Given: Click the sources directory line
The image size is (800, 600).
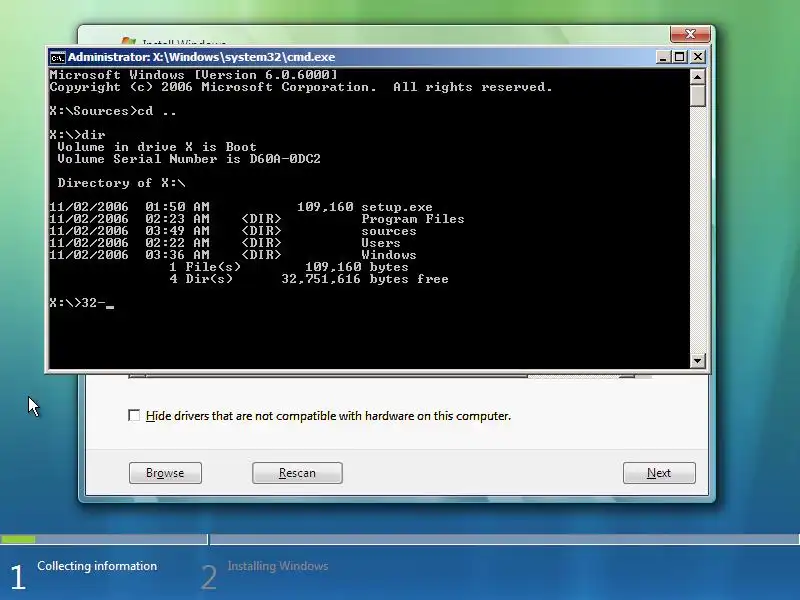Looking at the screenshot, I should (x=233, y=231).
